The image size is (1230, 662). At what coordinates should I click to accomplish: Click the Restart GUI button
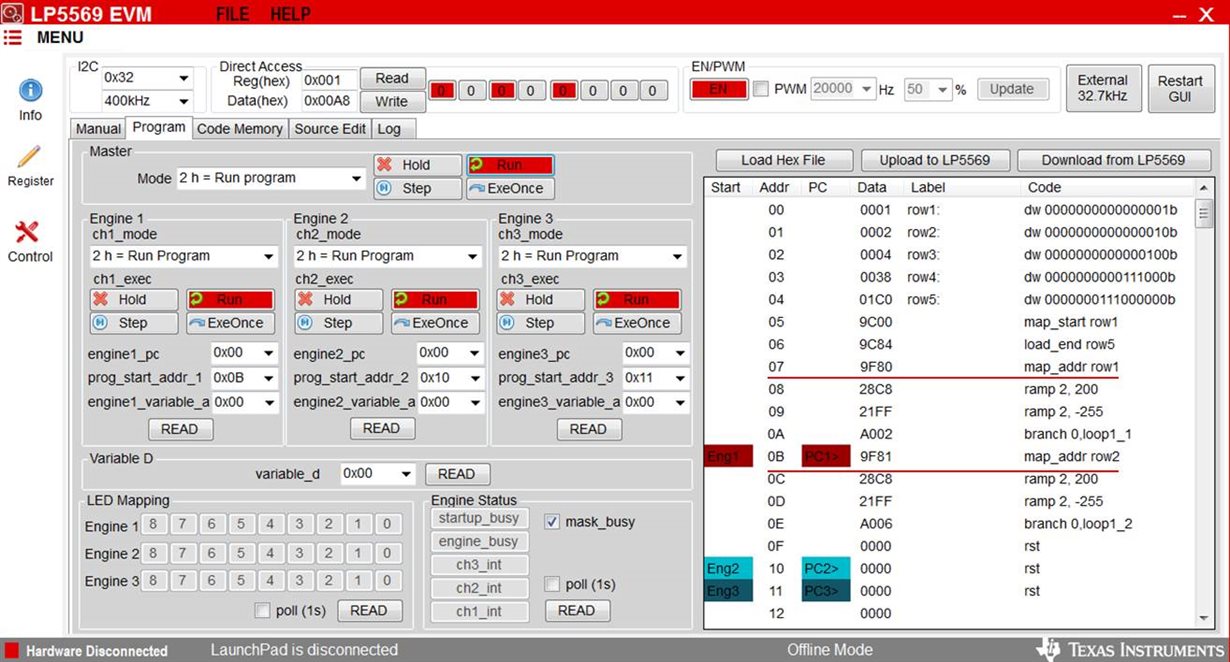(x=1180, y=88)
